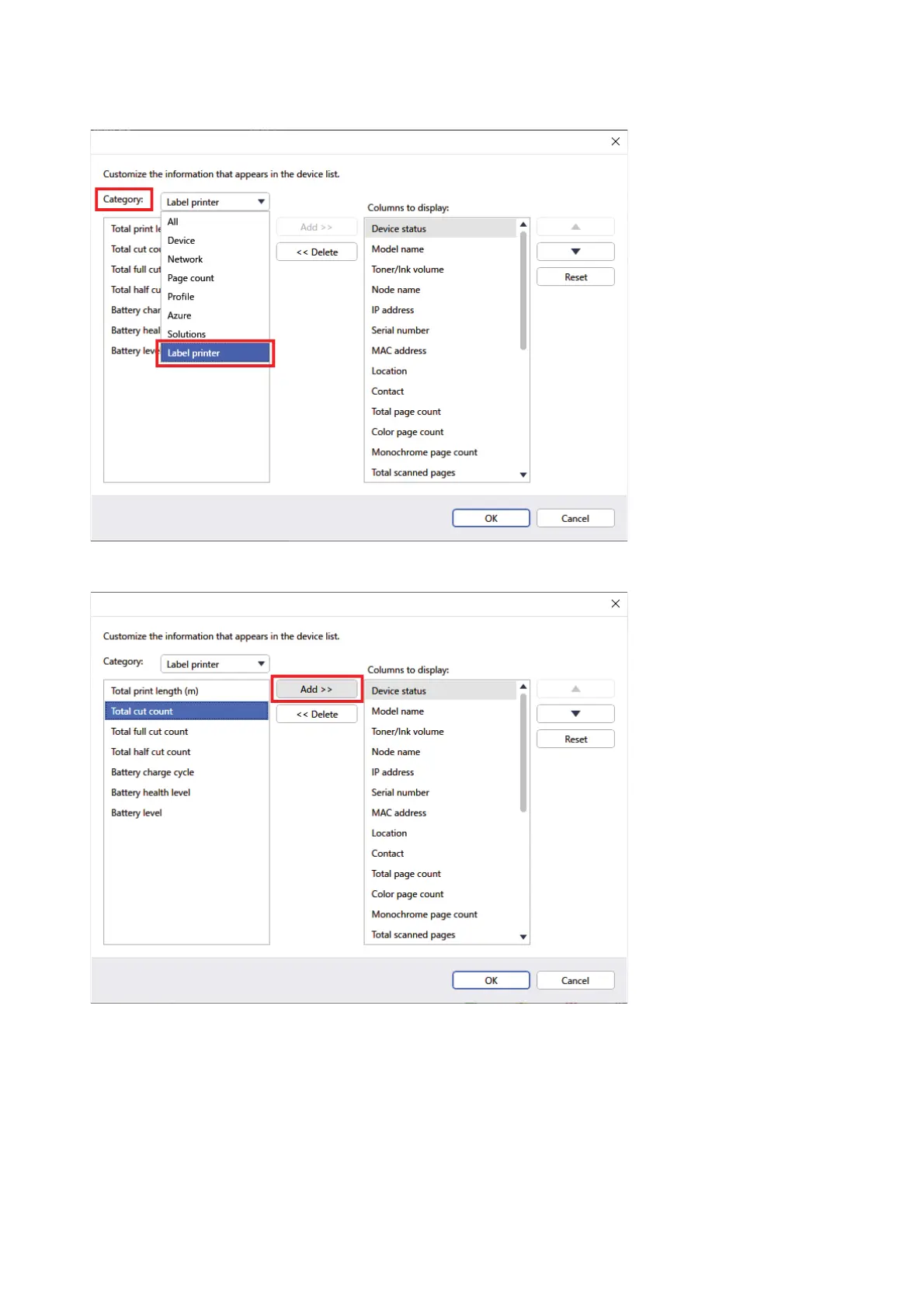Select Total page count column in dialog with open Category list
The width and height of the screenshot is (924, 1308).
pos(441,411)
